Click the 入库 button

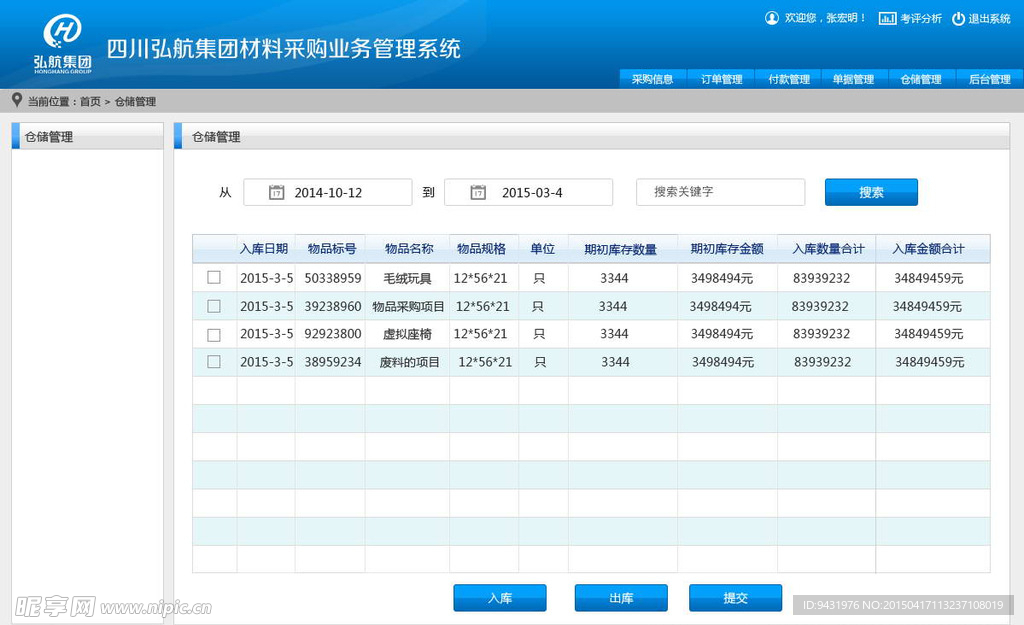(x=500, y=598)
